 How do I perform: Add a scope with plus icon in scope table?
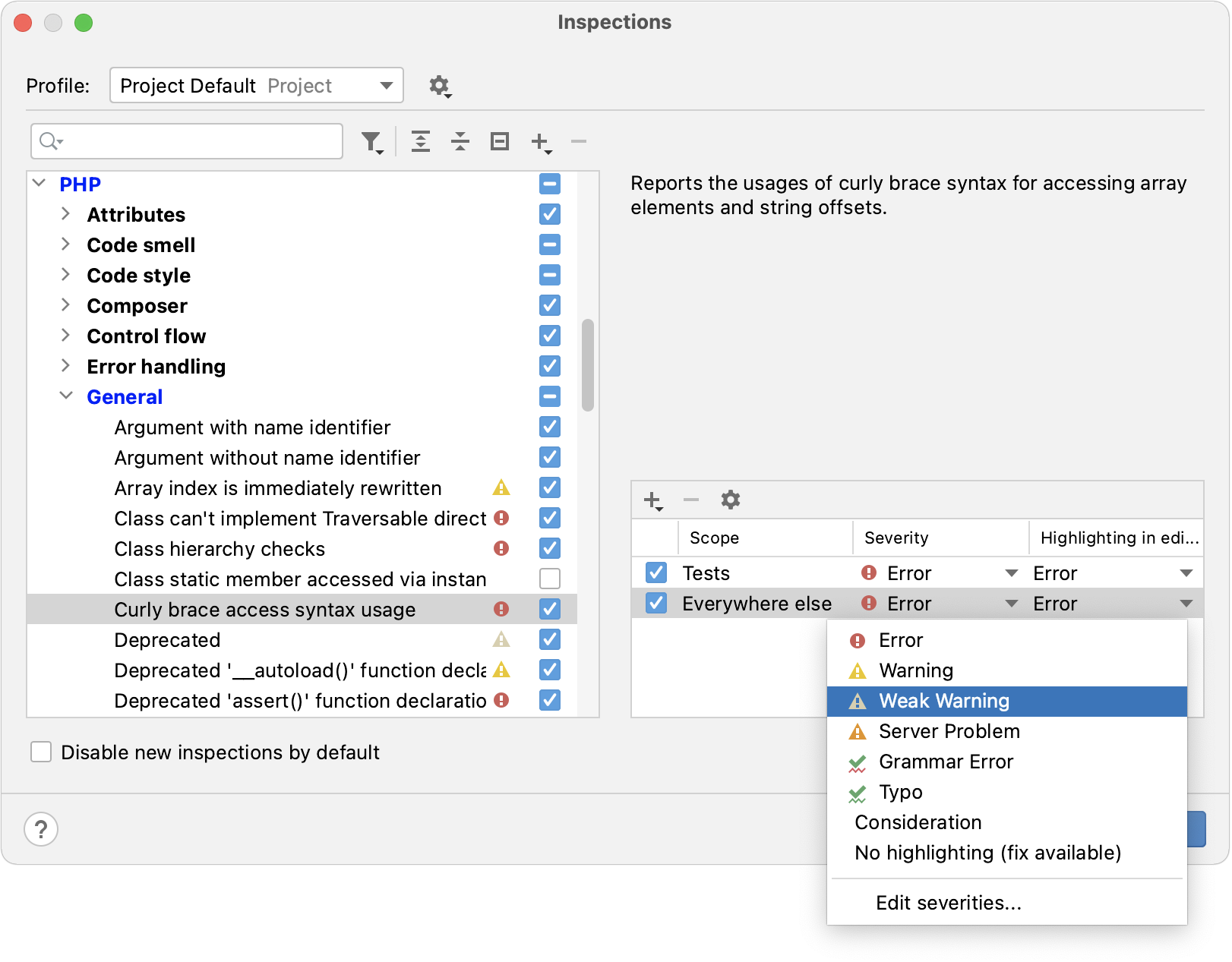653,500
